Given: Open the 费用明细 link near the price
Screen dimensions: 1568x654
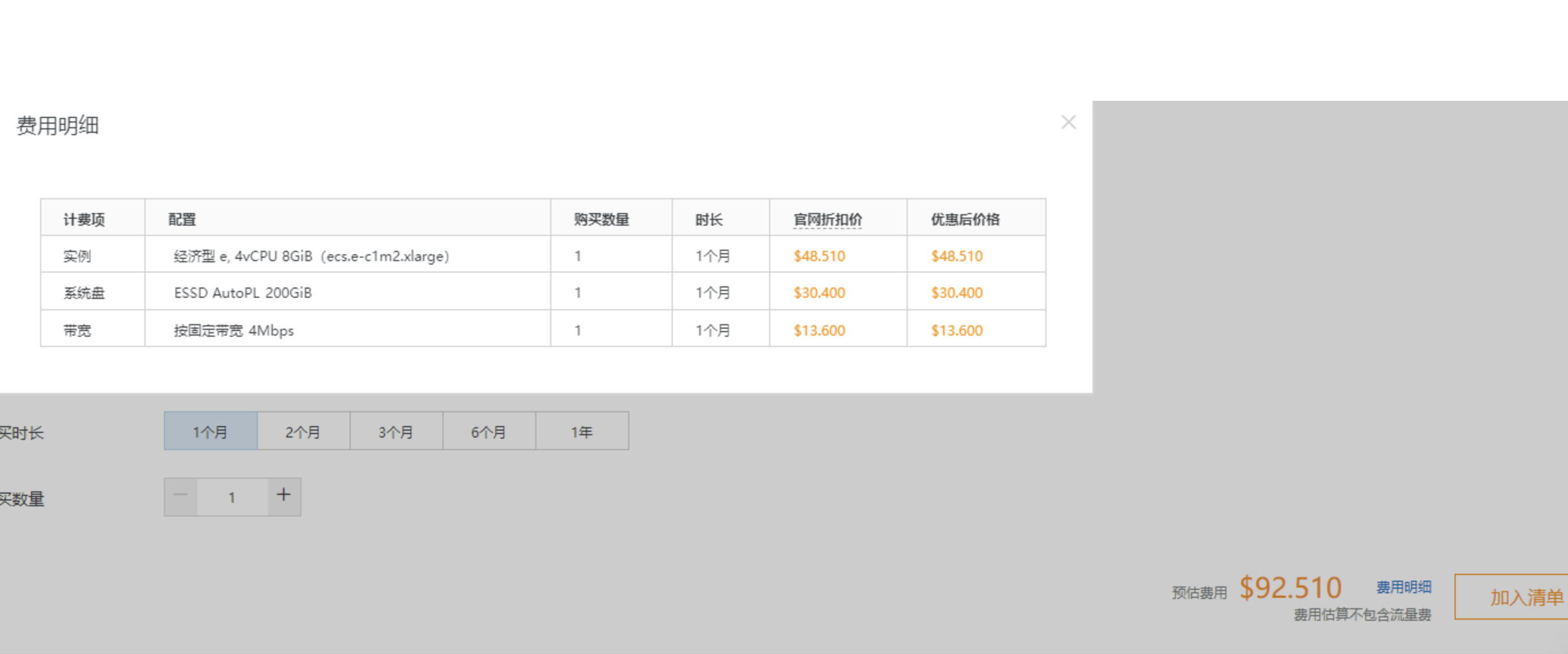Looking at the screenshot, I should [1404, 587].
